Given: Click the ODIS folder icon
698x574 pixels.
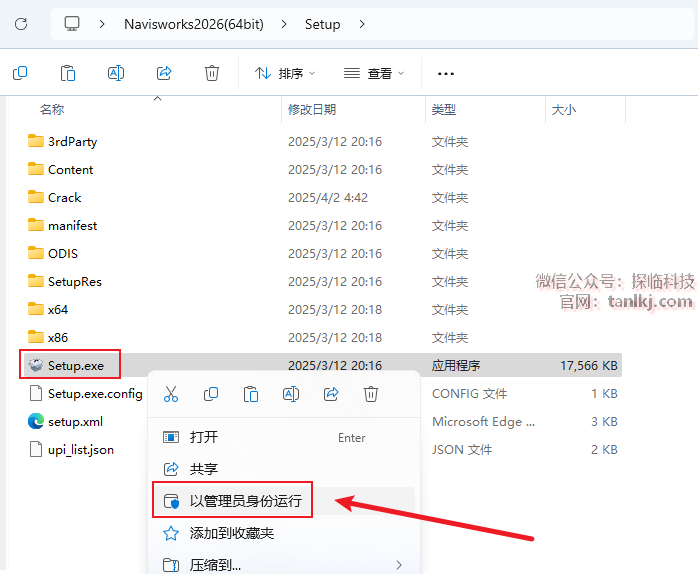Looking at the screenshot, I should 36,253.
